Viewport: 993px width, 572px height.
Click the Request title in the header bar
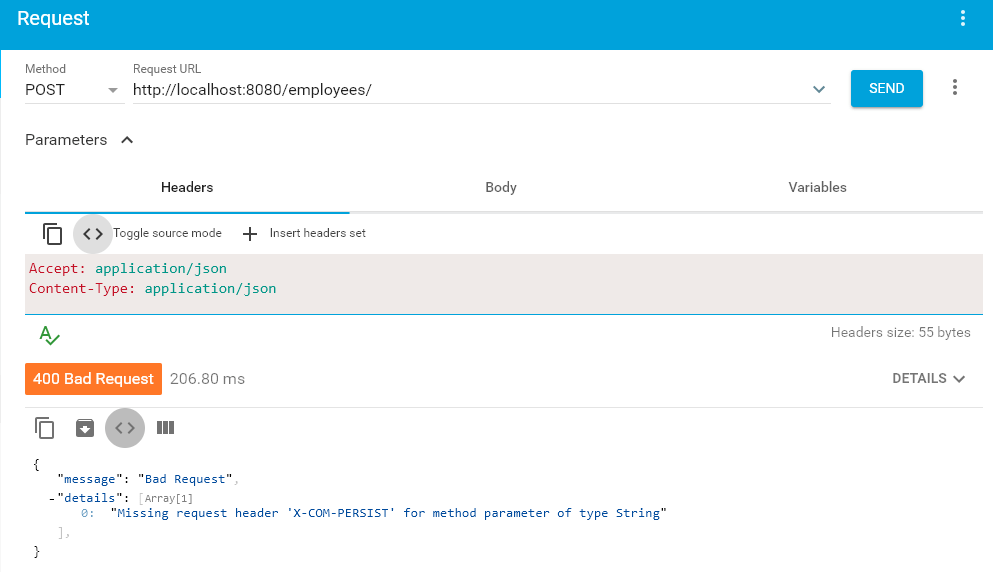click(53, 18)
